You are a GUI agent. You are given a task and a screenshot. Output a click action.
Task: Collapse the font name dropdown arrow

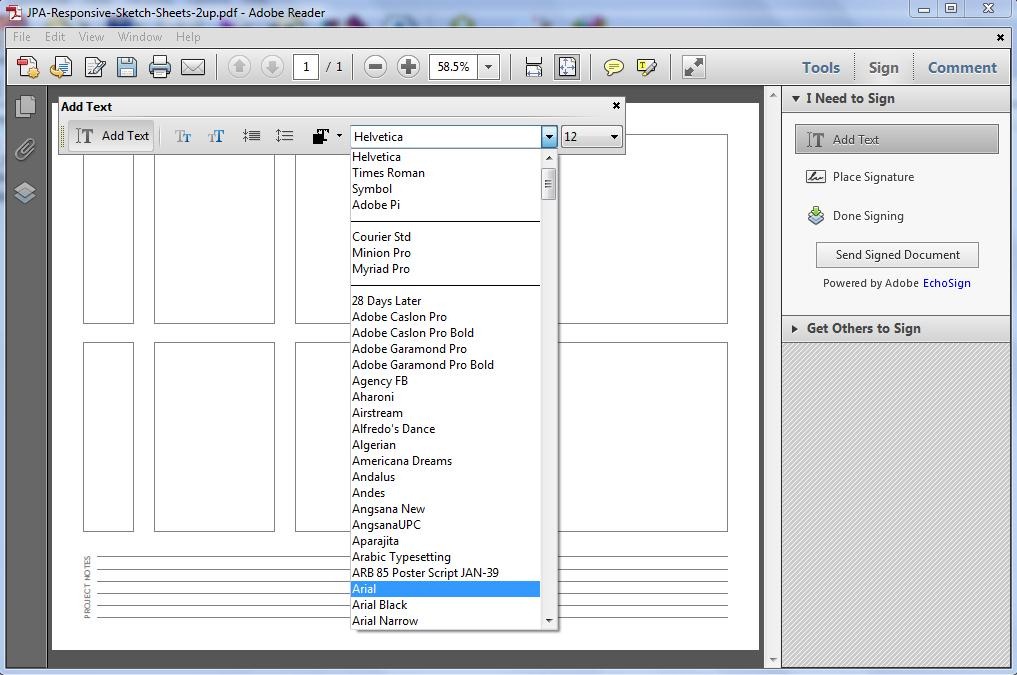pos(549,137)
